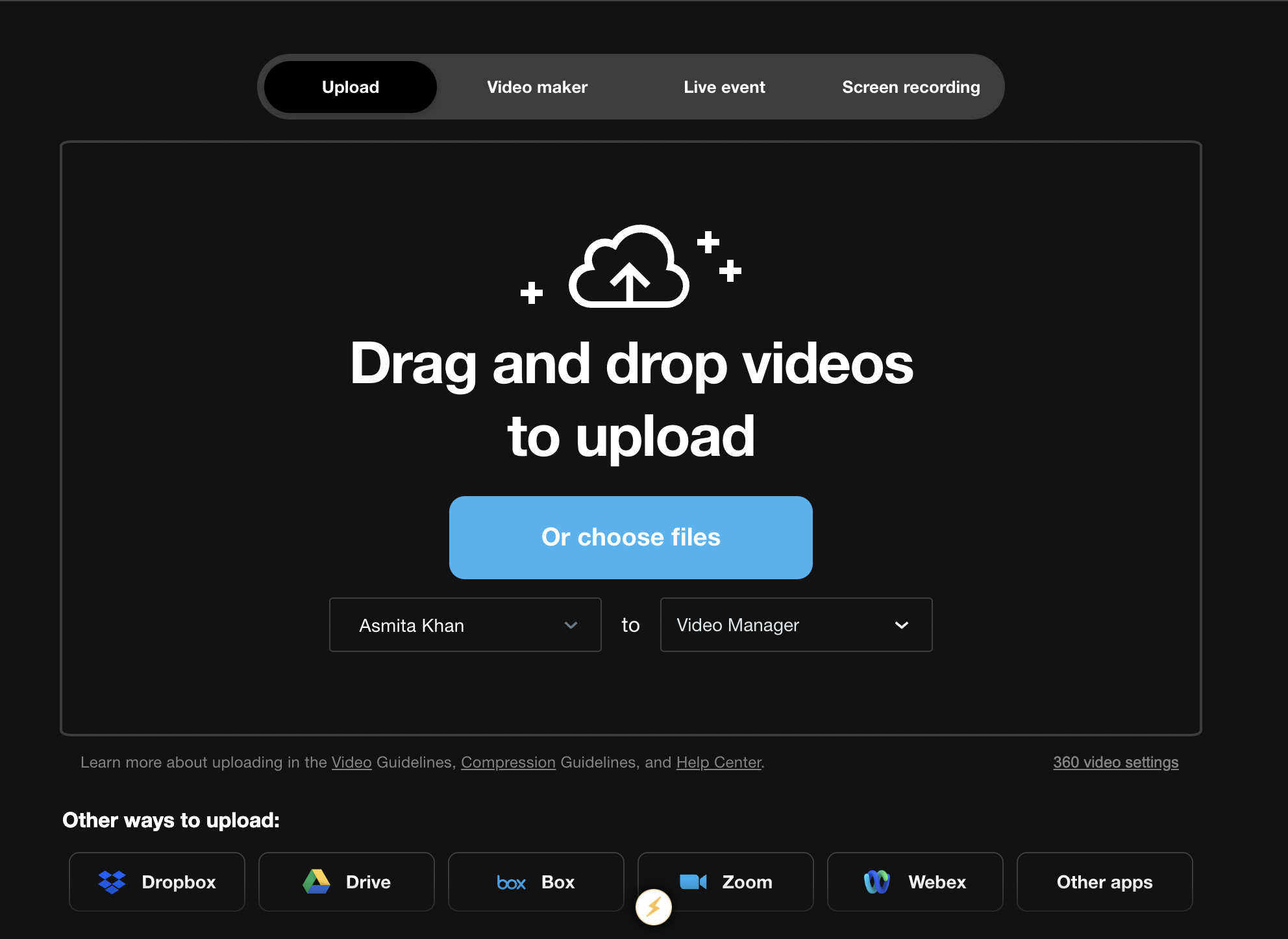
Task: Connect Webex to upload recordings
Action: [914, 882]
